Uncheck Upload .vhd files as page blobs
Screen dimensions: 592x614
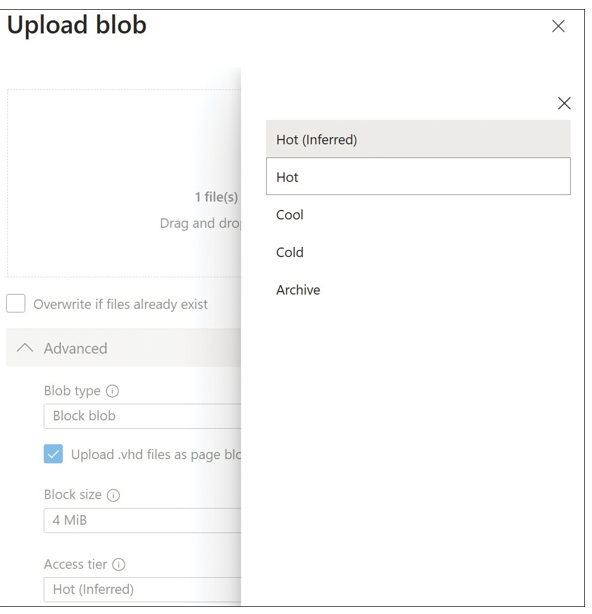pos(53,454)
